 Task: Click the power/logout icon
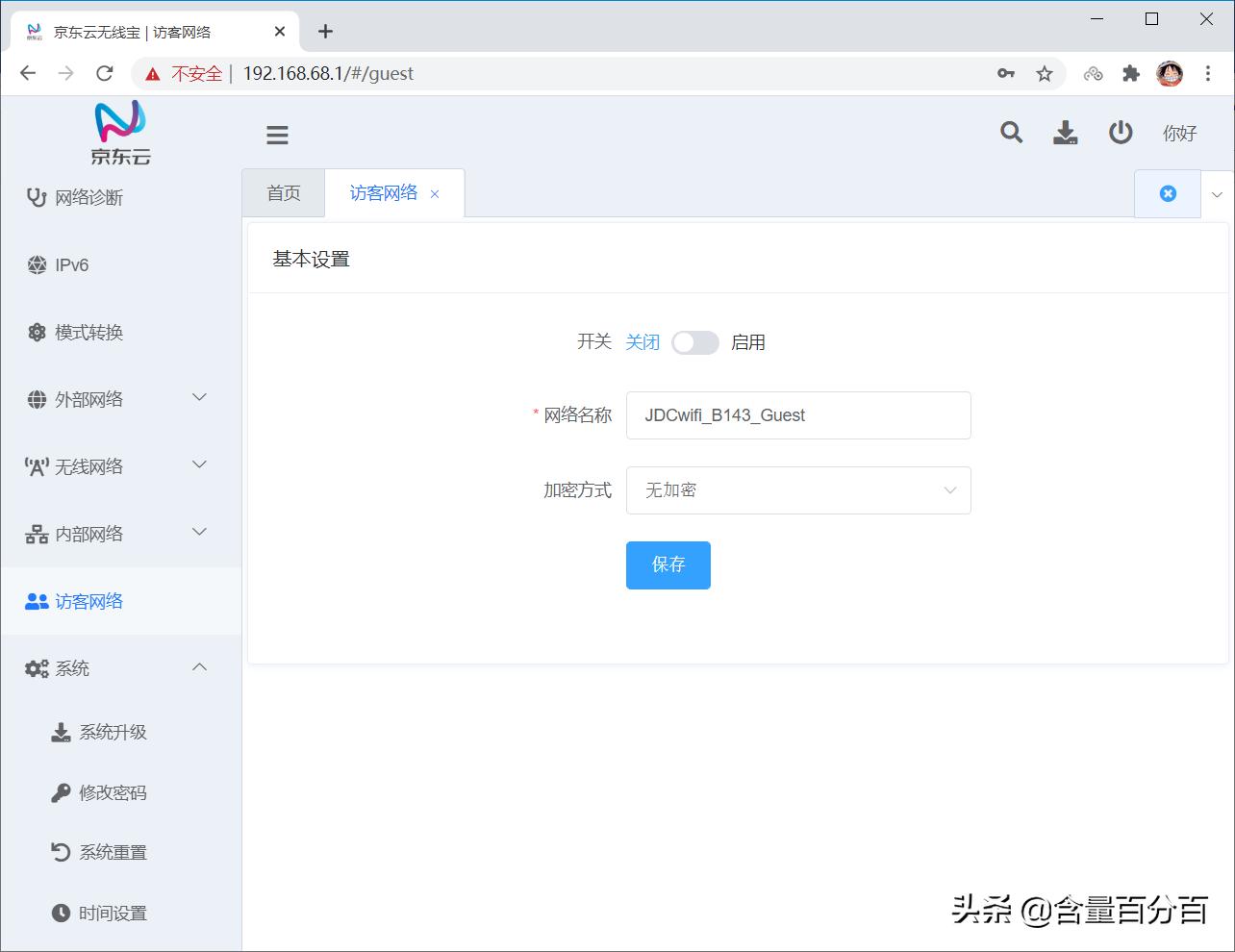point(1120,134)
